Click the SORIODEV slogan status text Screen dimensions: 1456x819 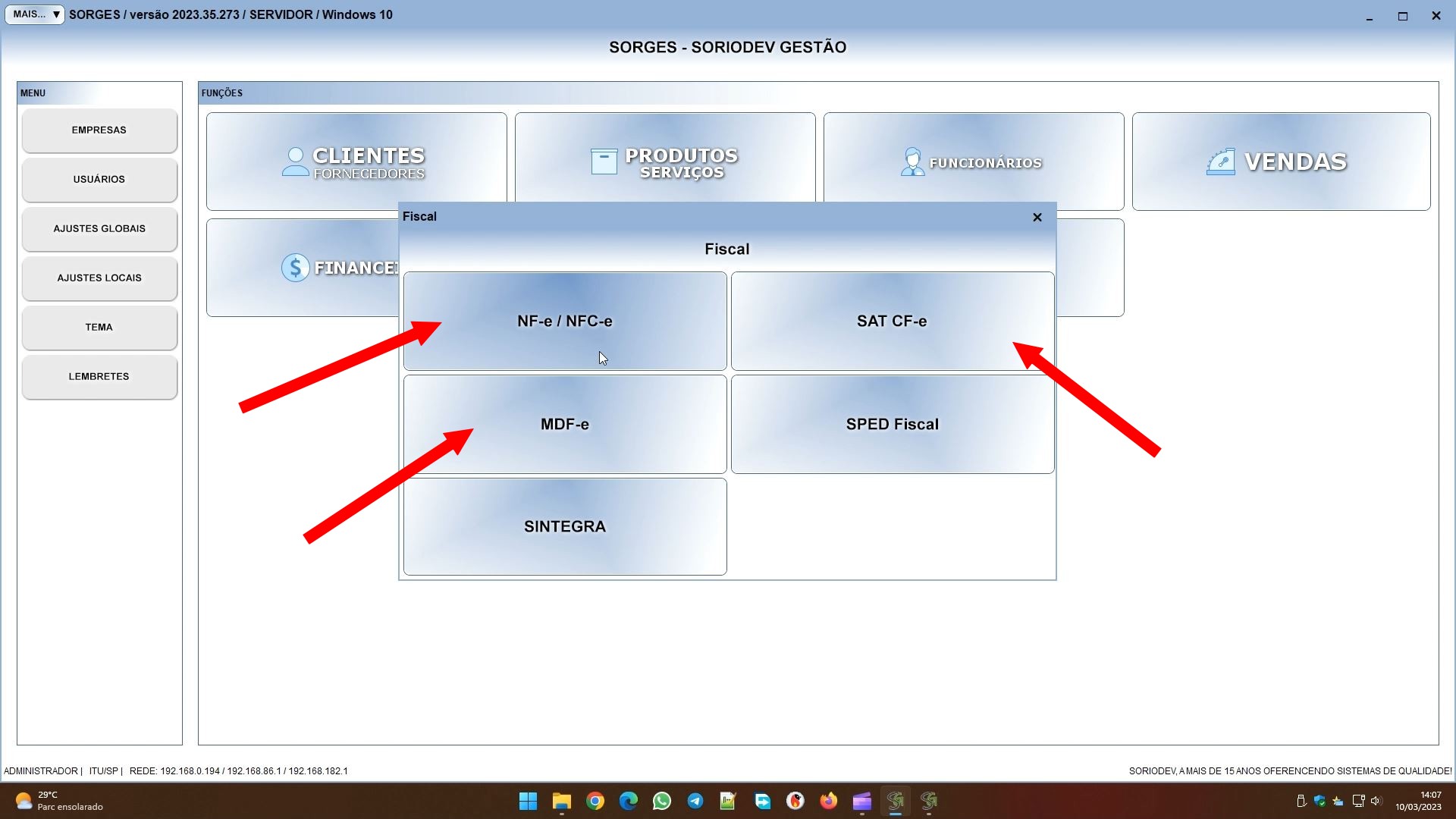[1290, 771]
